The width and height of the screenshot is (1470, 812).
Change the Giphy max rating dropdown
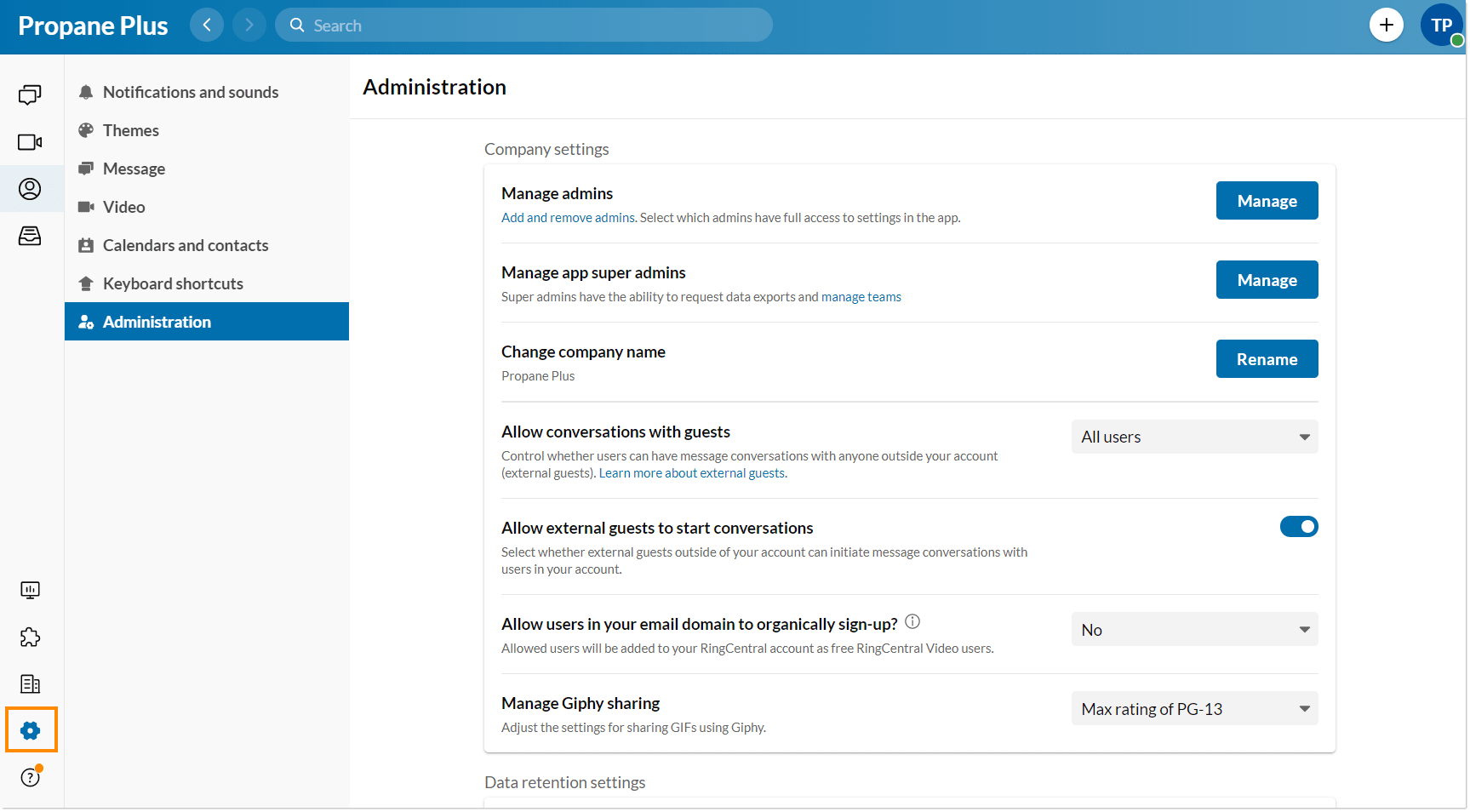coord(1193,707)
